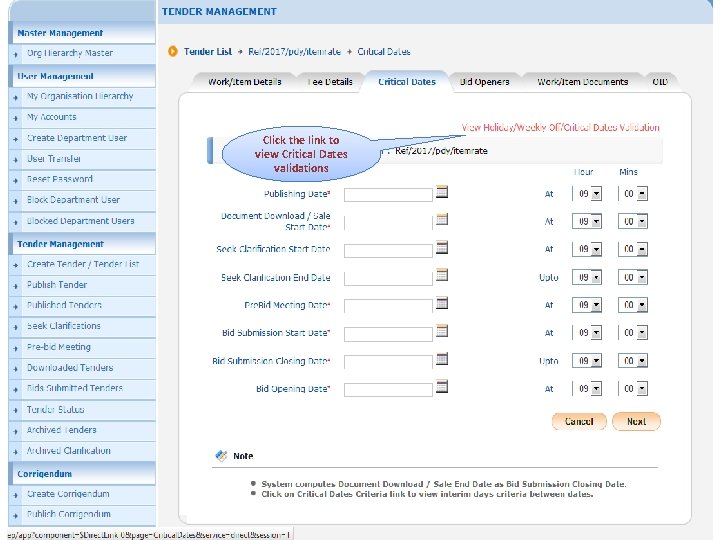Open calendar for Bid Opening Date
The height and width of the screenshot is (540, 720).
(x=442, y=387)
